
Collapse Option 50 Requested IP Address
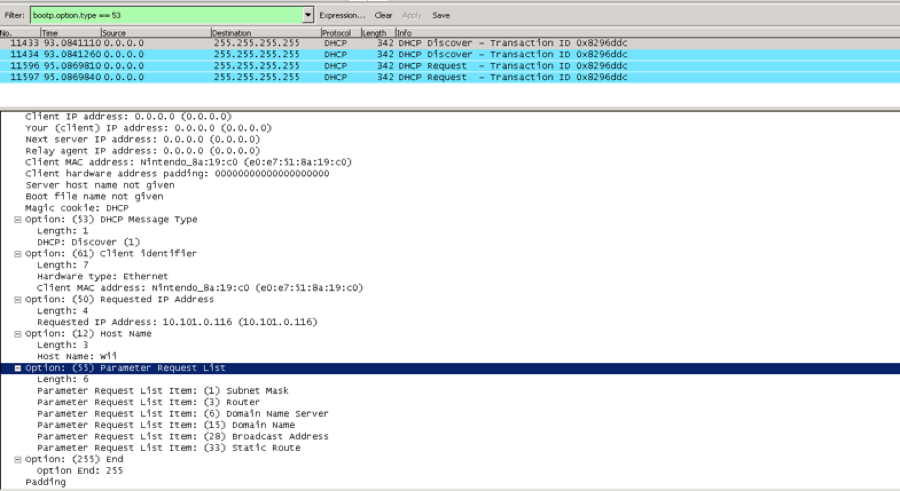[17, 299]
